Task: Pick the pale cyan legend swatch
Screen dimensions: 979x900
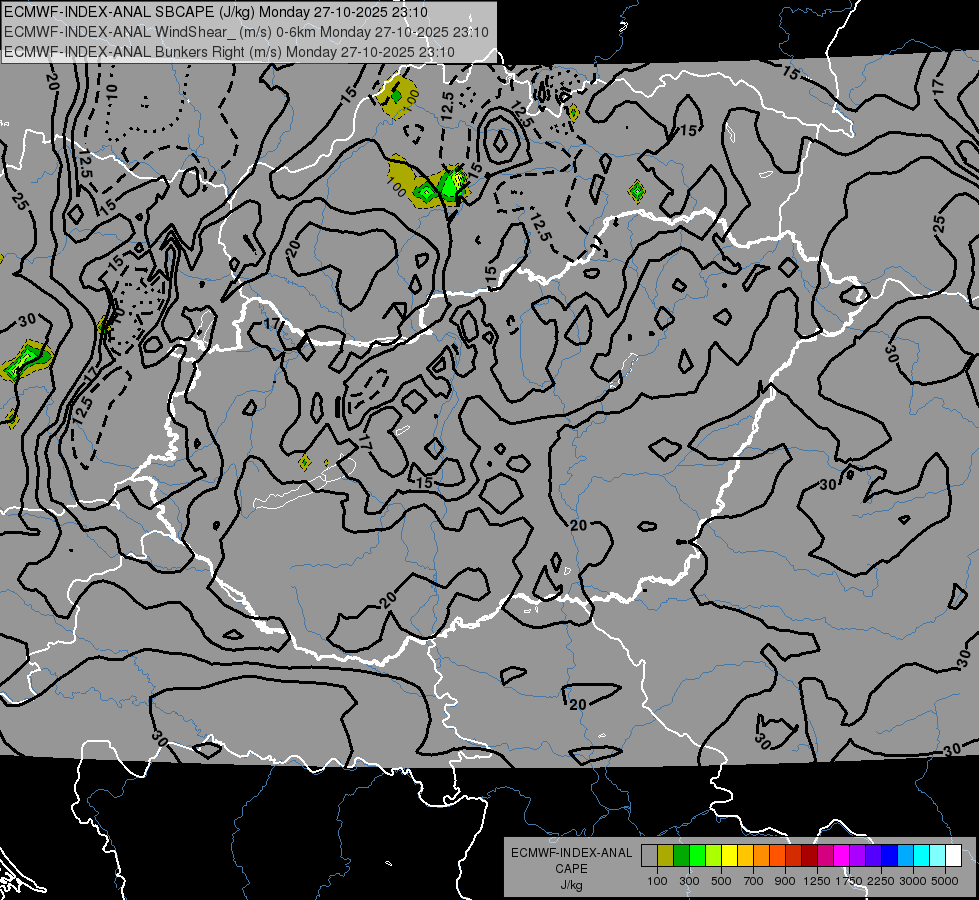Action: click(x=938, y=856)
